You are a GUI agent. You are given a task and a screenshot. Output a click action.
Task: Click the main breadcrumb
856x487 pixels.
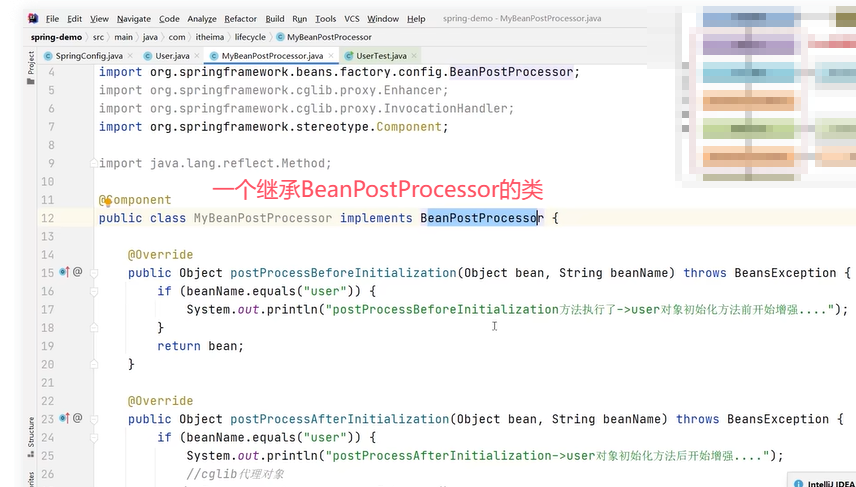point(123,37)
